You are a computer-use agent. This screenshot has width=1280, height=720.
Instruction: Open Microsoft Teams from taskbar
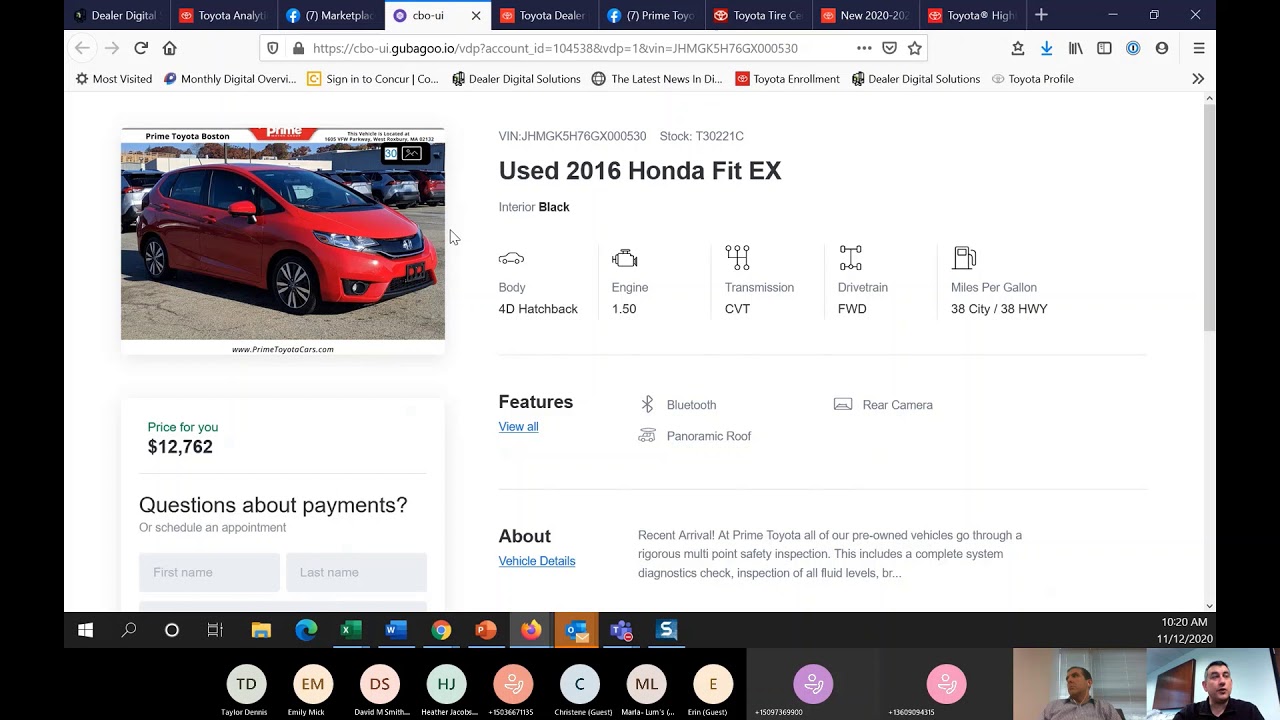click(x=621, y=630)
